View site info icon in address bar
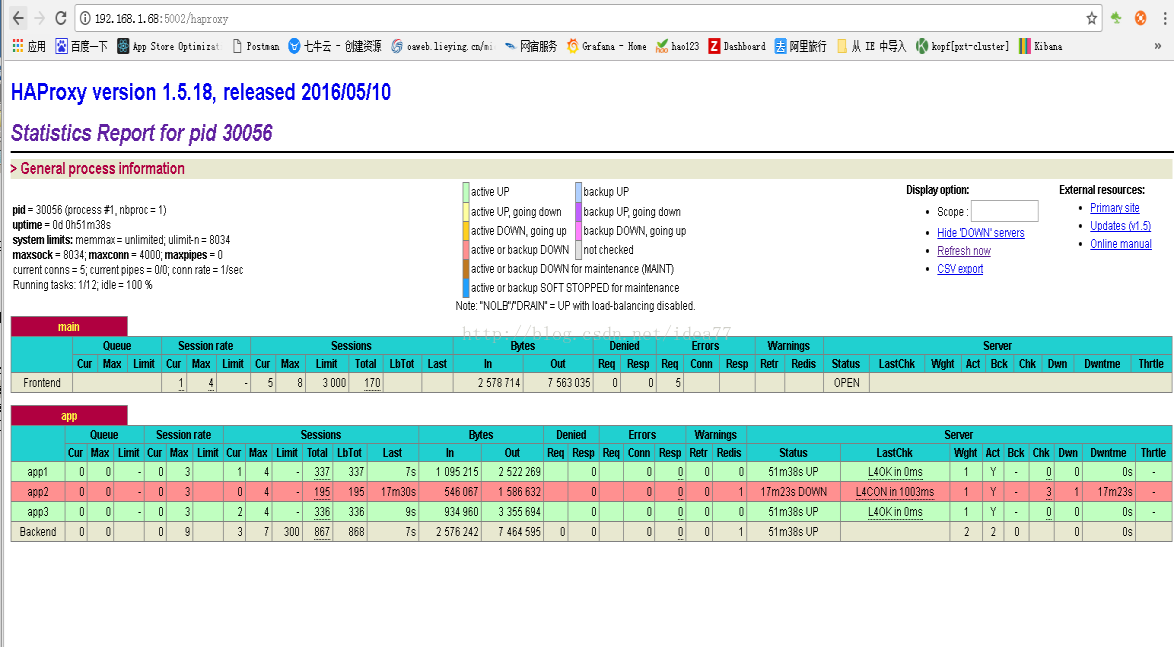Image resolution: width=1175 pixels, height=647 pixels. (x=85, y=18)
